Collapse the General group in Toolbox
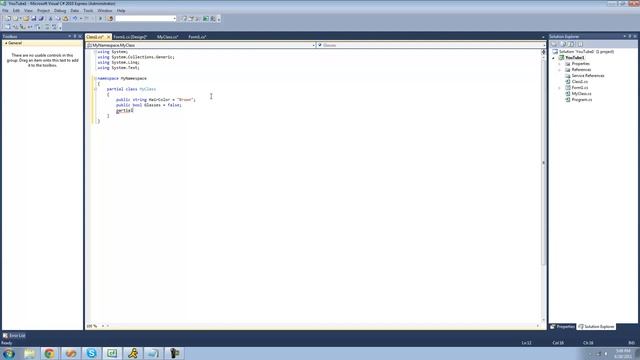640x360 pixels. click(x=6, y=43)
